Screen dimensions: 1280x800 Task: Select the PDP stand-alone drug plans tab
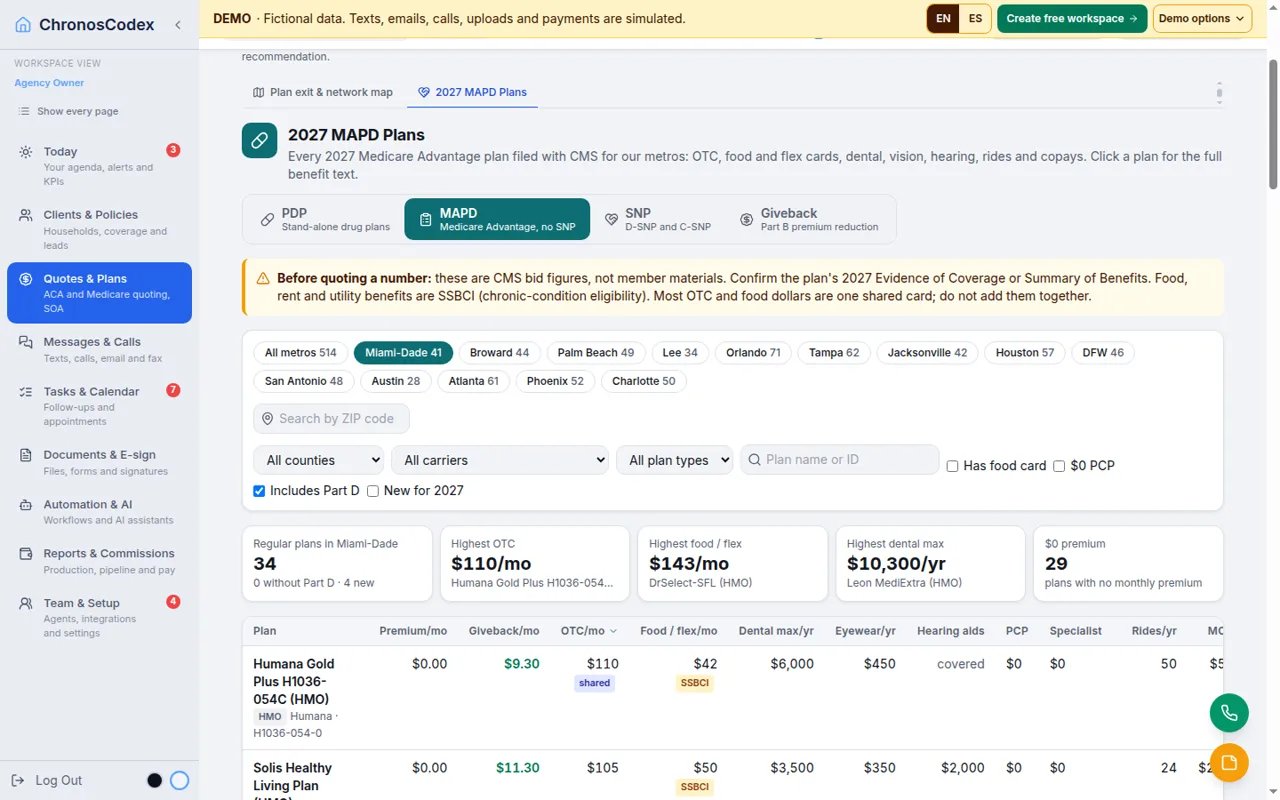tap(324, 219)
